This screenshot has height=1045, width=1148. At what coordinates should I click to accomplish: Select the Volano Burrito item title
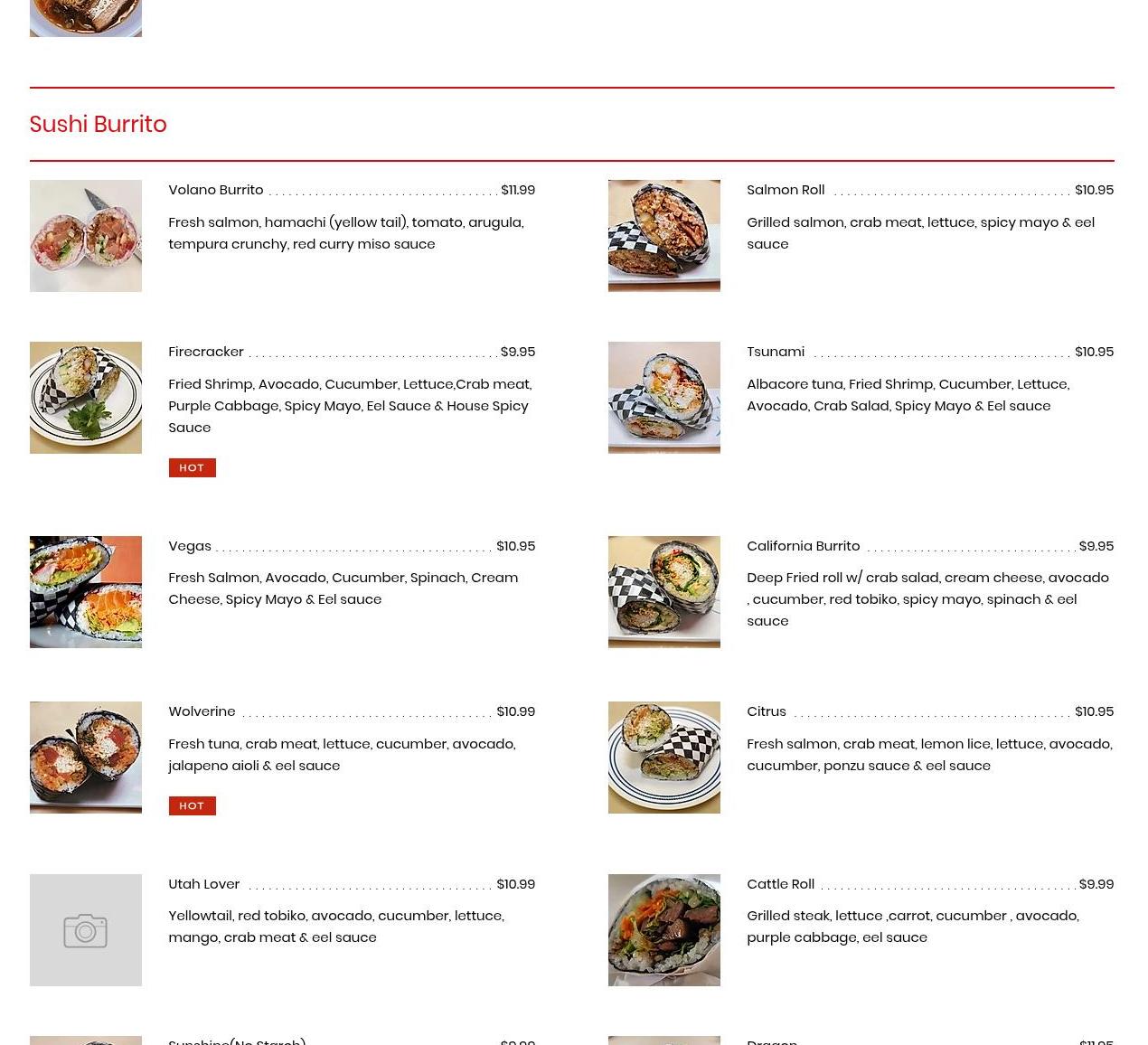pyautogui.click(x=216, y=190)
